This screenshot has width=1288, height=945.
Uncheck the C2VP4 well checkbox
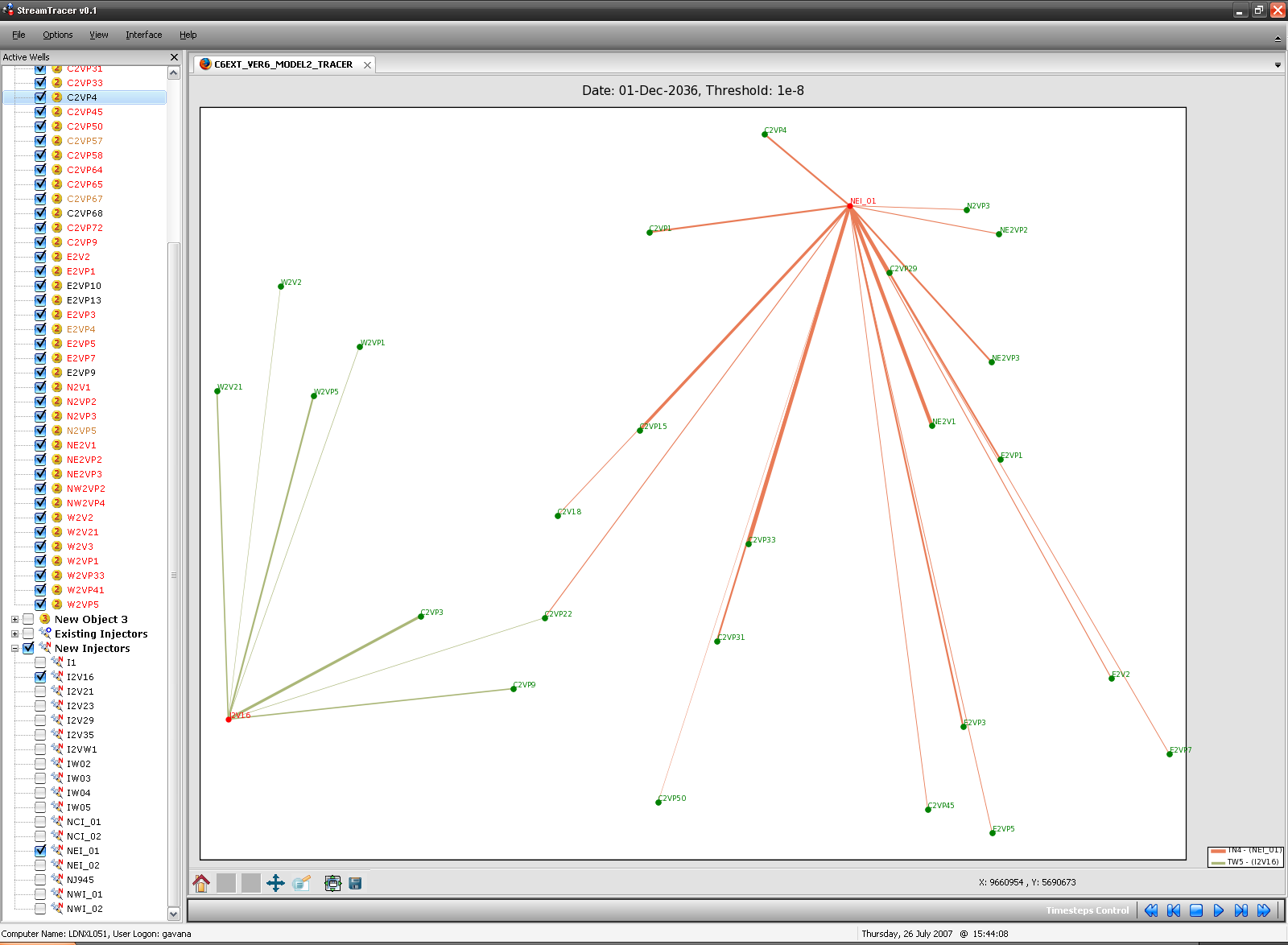[x=40, y=97]
